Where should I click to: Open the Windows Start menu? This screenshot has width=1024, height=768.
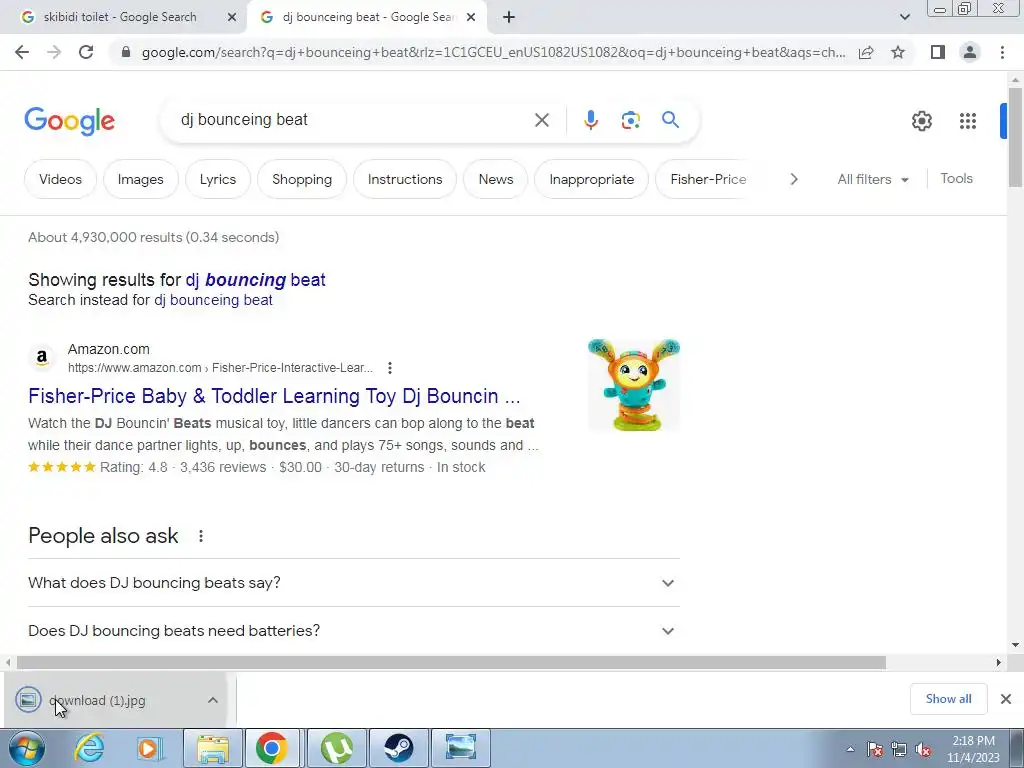26,748
